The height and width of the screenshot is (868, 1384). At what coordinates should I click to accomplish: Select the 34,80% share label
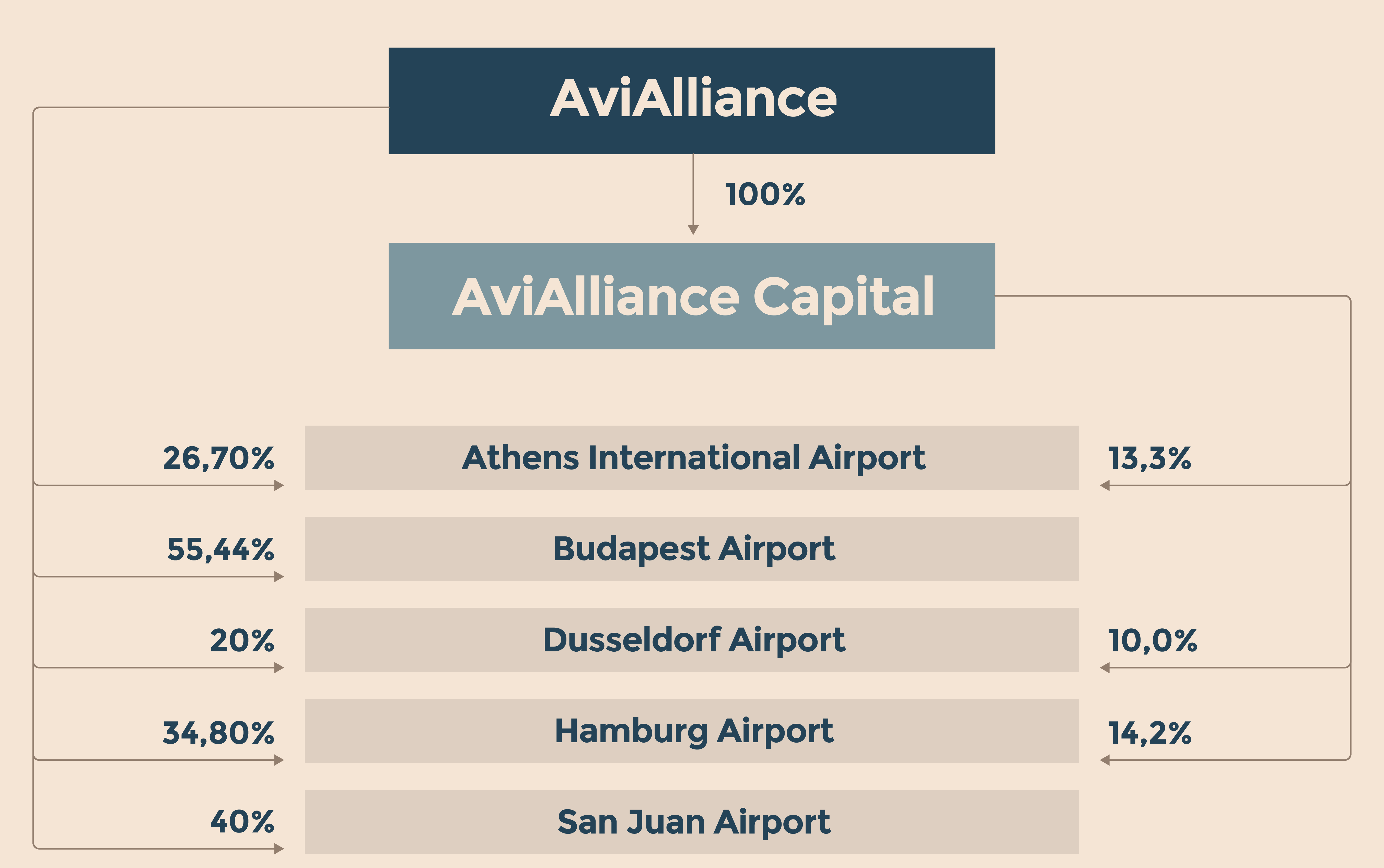pos(219,733)
